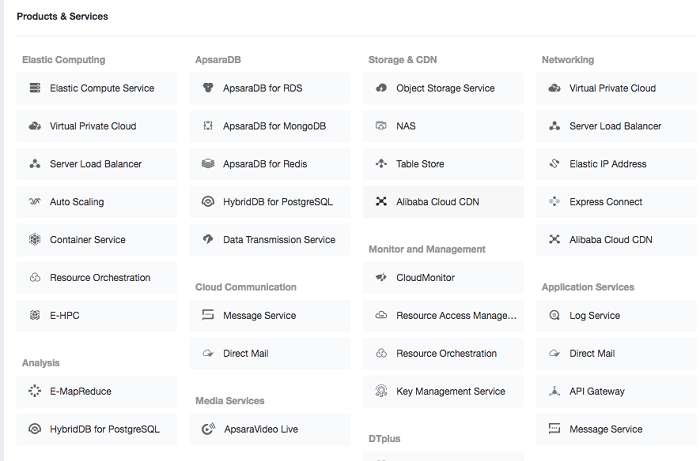700x461 pixels.
Task: Open Alibaba Cloud CDN under Storage & CDN
Action: (443, 202)
